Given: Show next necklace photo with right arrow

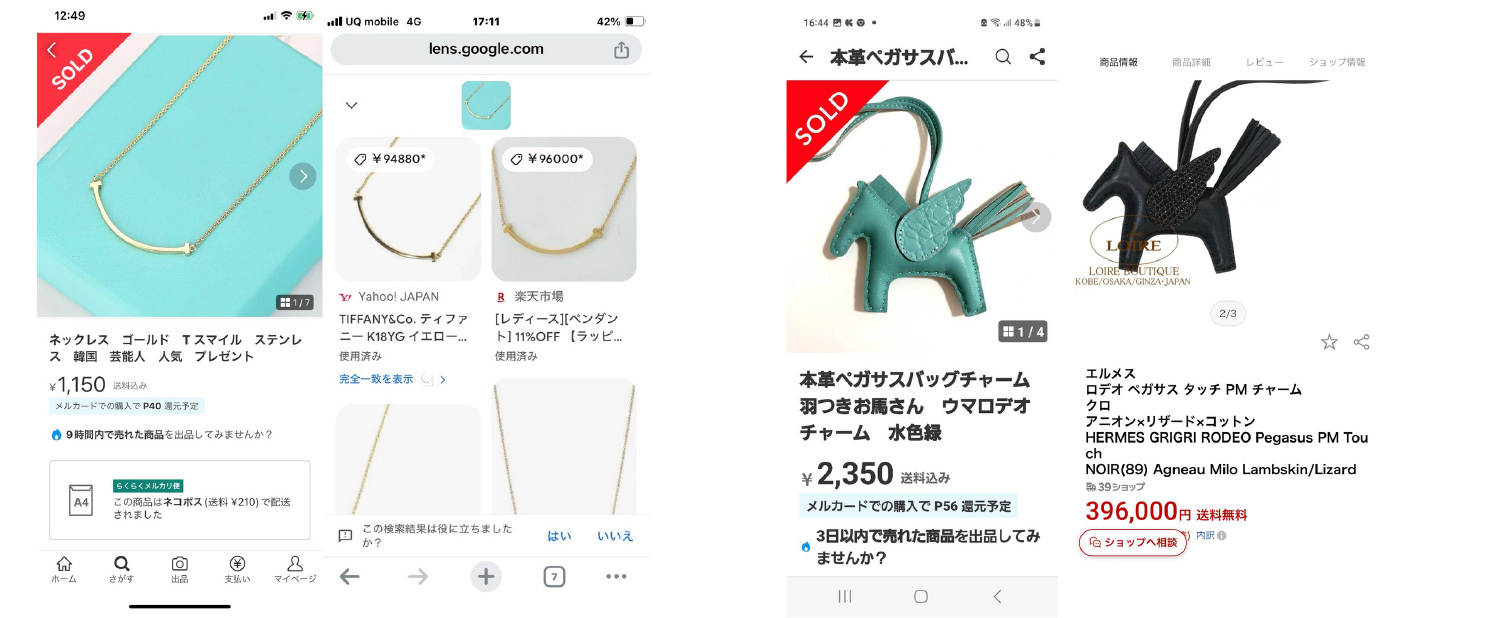Looking at the screenshot, I should click(x=303, y=177).
